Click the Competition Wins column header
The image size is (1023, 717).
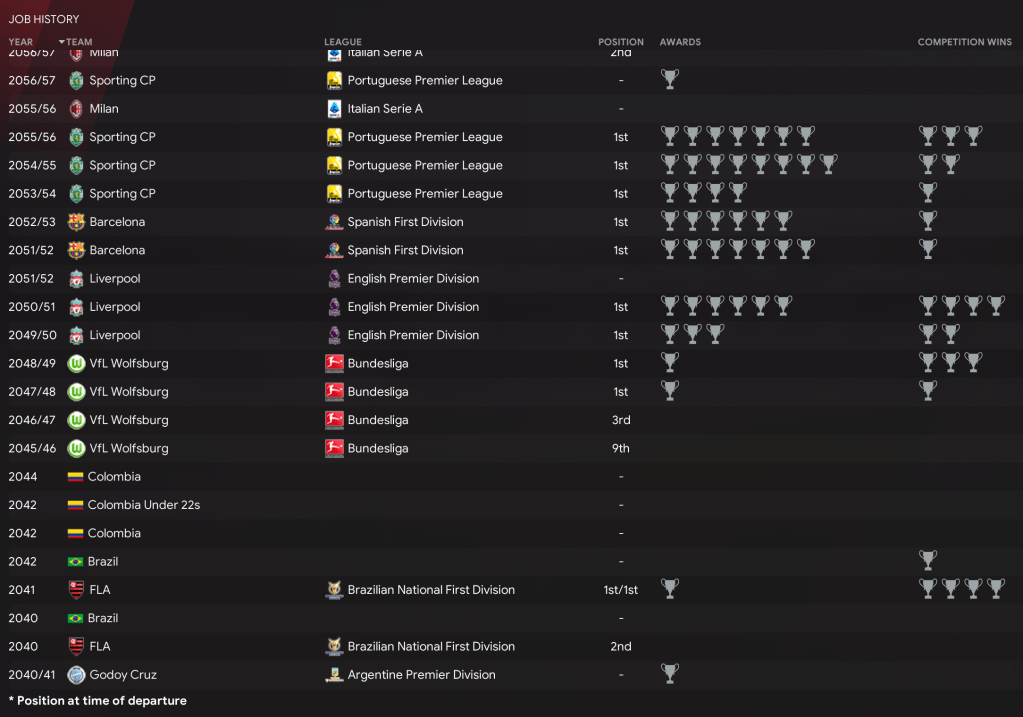tap(964, 42)
